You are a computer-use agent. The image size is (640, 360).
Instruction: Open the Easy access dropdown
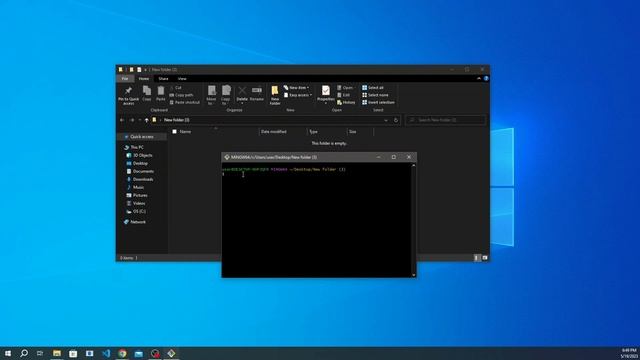tap(298, 95)
